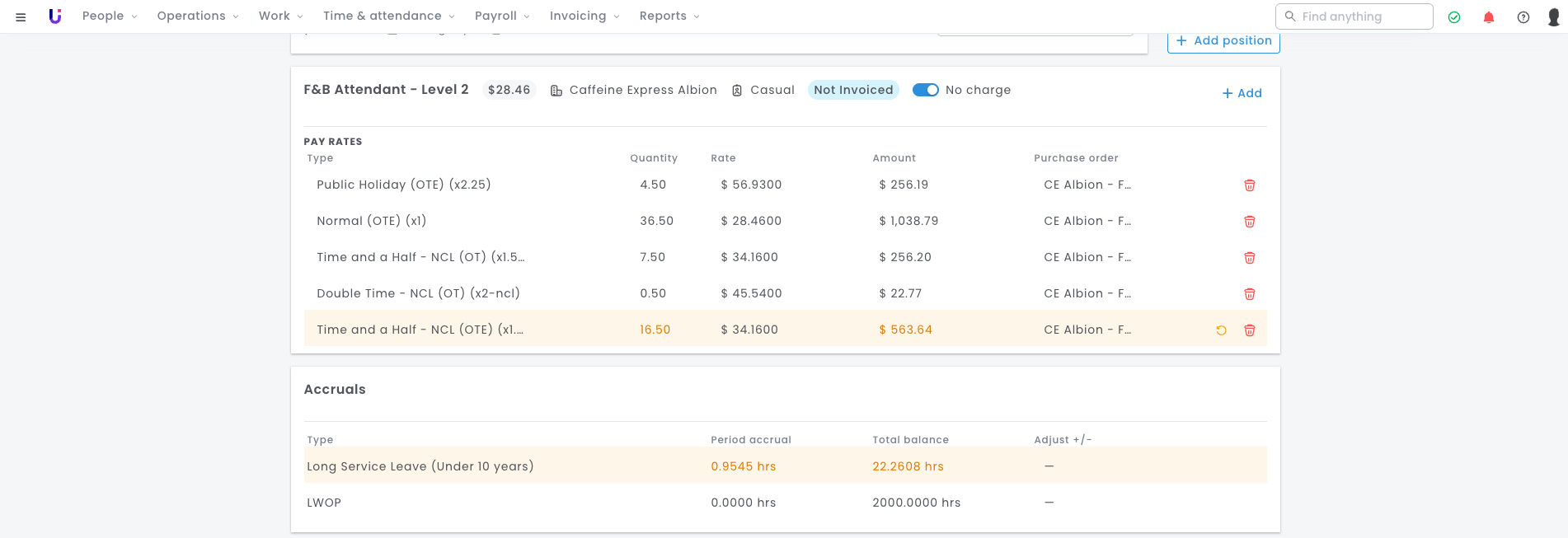
Task: Delete Time and a Half NCL (OT) row
Action: coord(1250,258)
